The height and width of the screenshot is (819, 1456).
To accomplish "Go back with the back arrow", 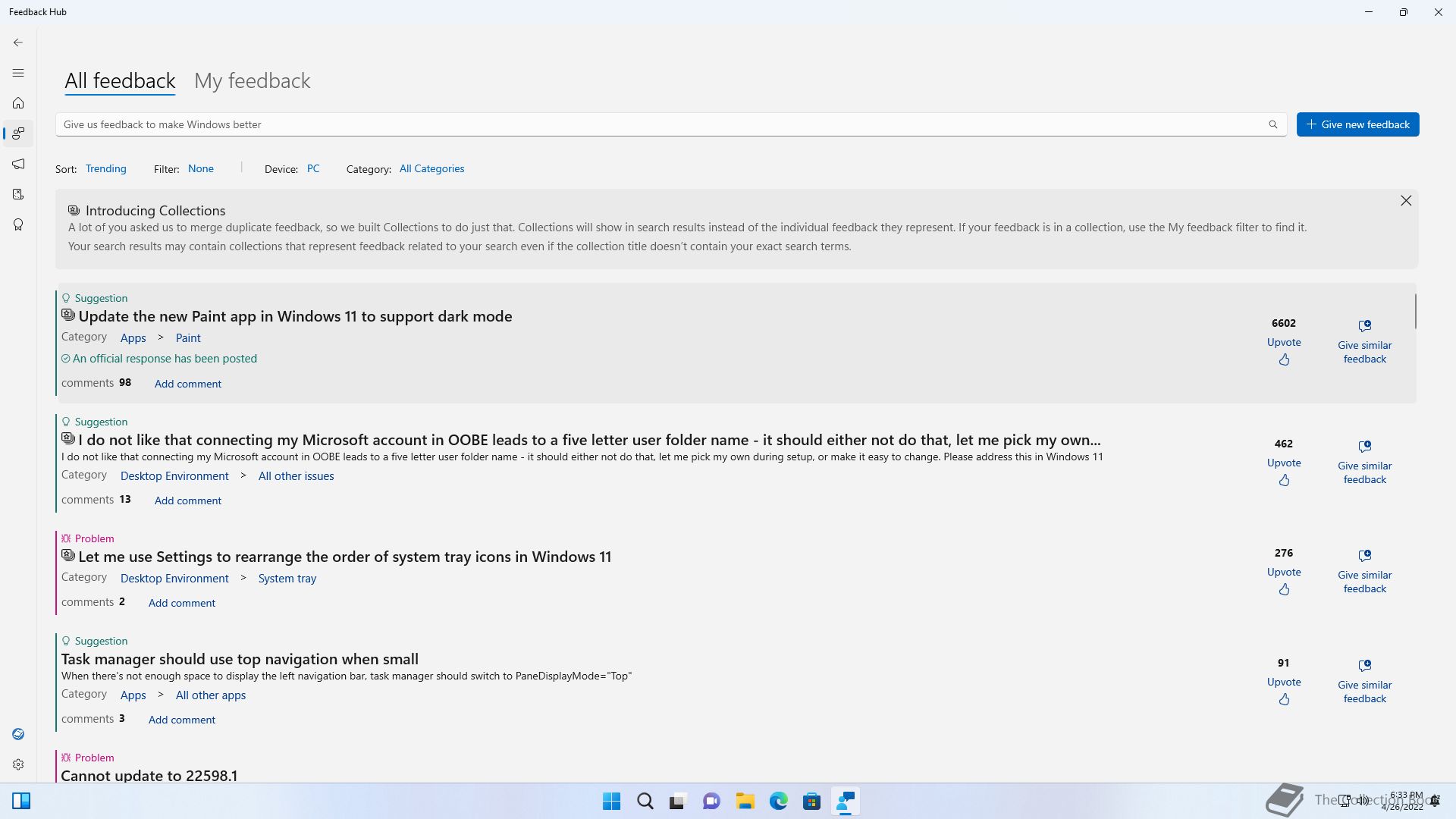I will pos(18,42).
